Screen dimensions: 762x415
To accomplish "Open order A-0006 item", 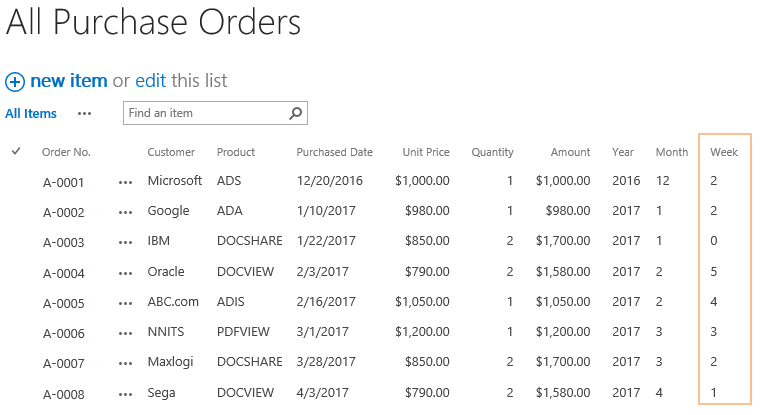I will [x=64, y=333].
